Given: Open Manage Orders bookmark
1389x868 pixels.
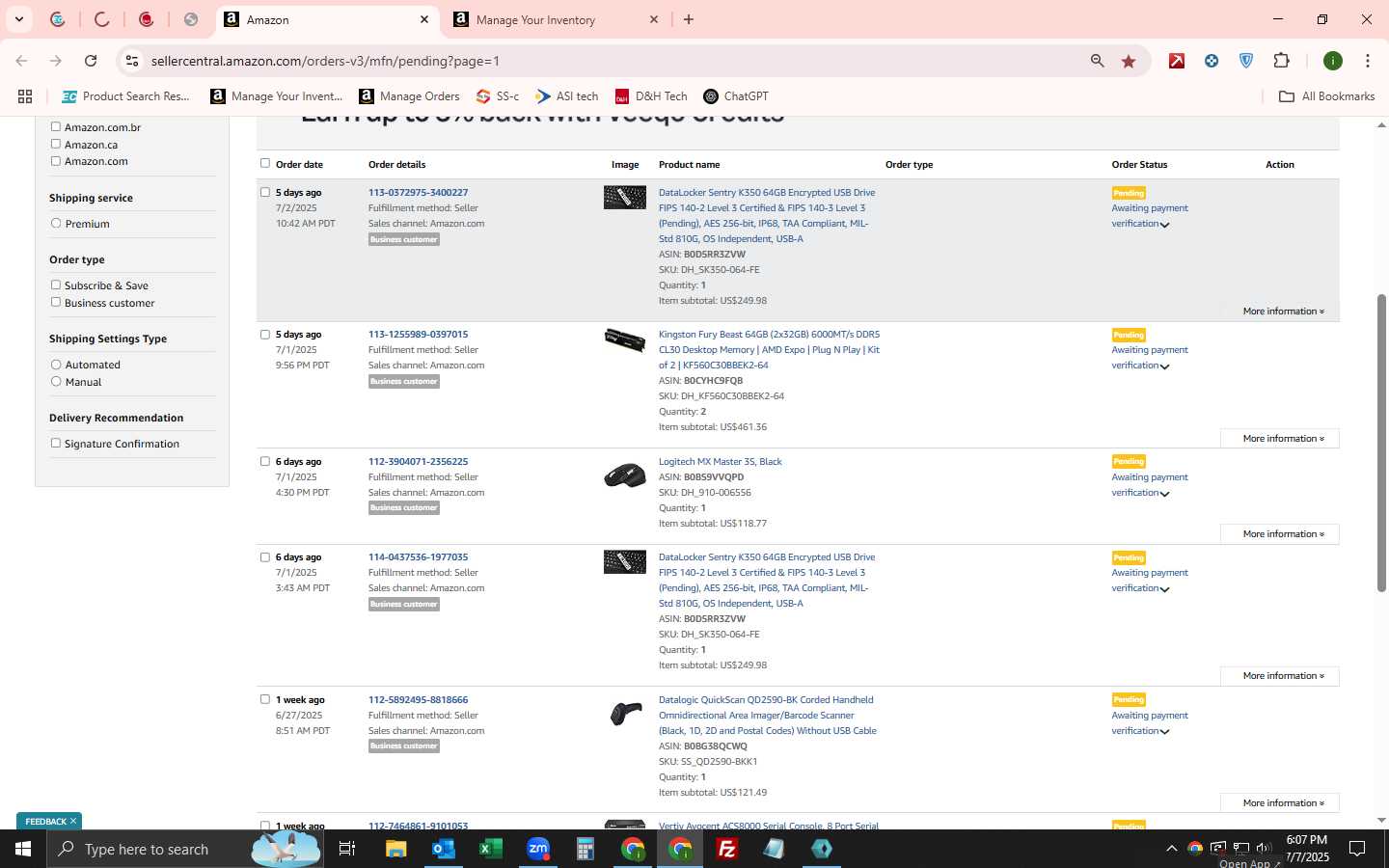Looking at the screenshot, I should pos(409,96).
